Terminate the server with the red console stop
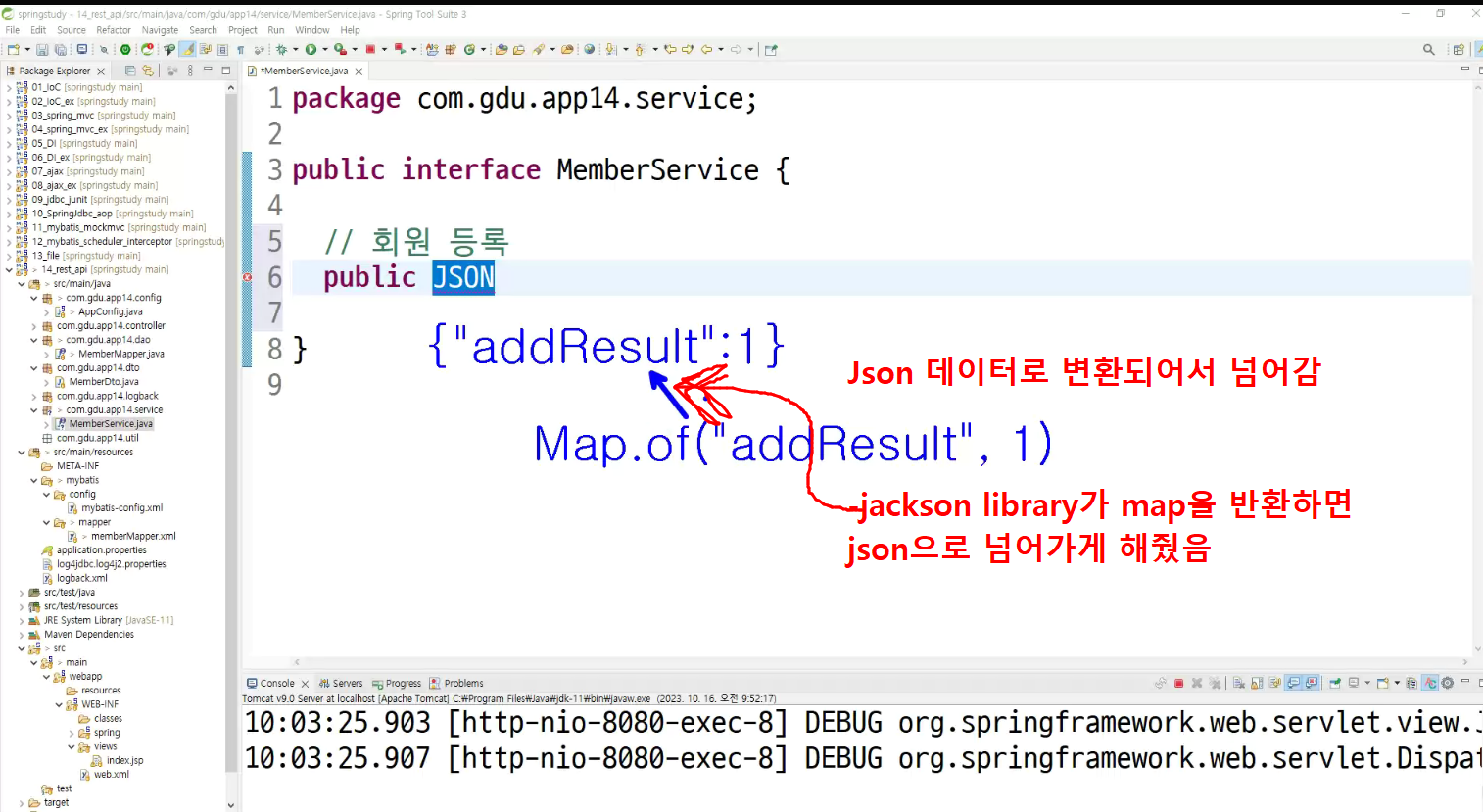Image resolution: width=1483 pixels, height=812 pixels. 1178,683
